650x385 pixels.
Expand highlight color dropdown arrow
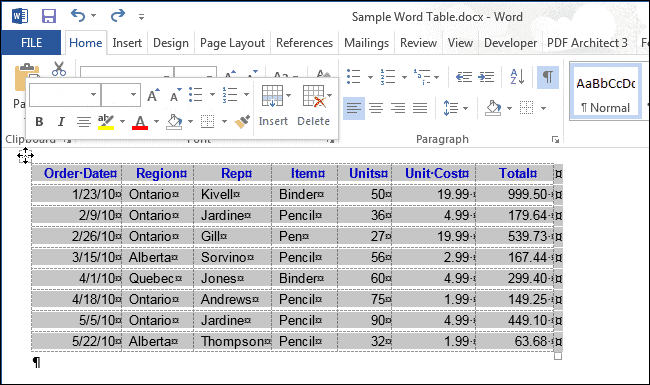click(x=122, y=121)
